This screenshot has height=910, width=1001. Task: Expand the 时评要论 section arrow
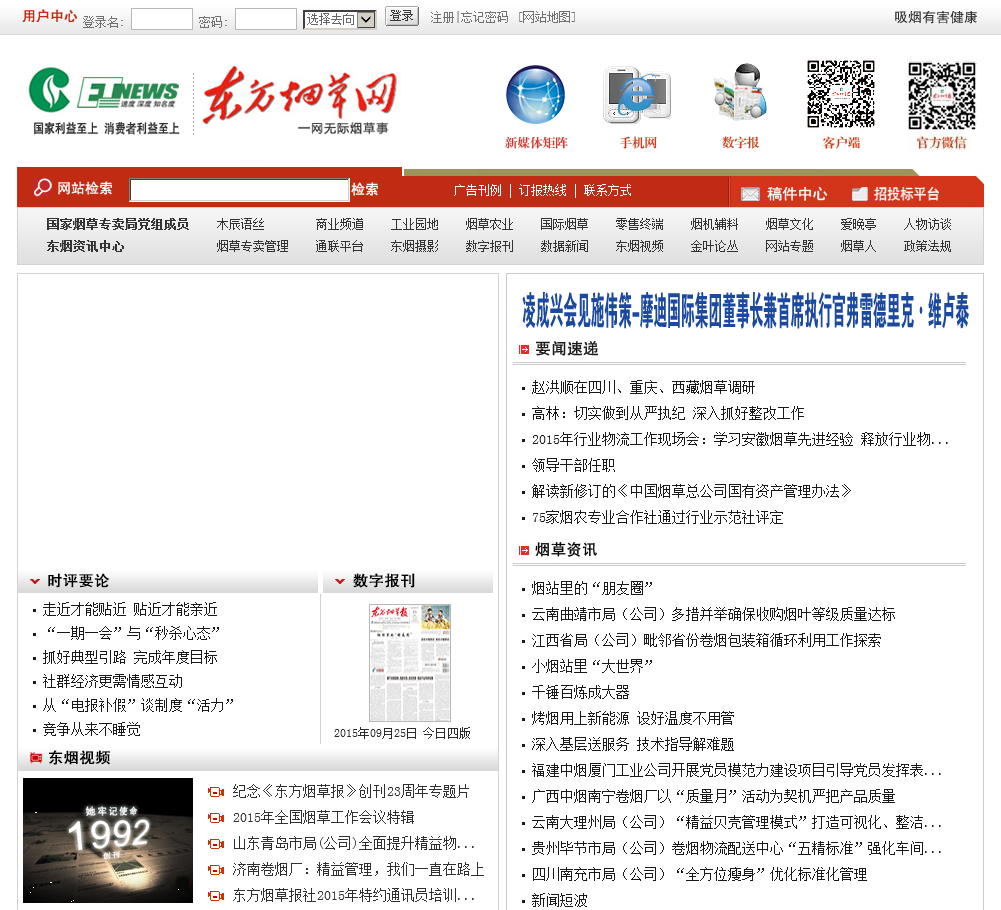pos(35,581)
